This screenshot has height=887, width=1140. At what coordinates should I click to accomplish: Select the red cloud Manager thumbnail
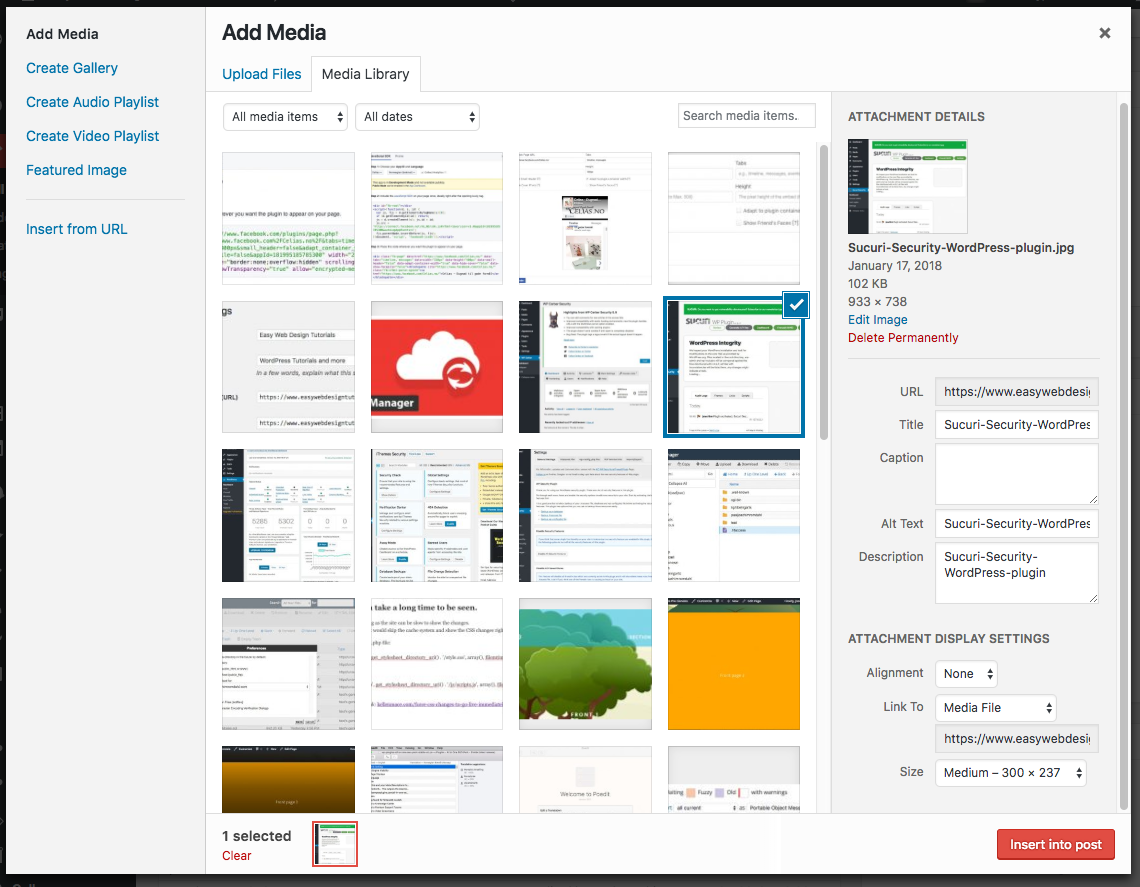coord(437,367)
